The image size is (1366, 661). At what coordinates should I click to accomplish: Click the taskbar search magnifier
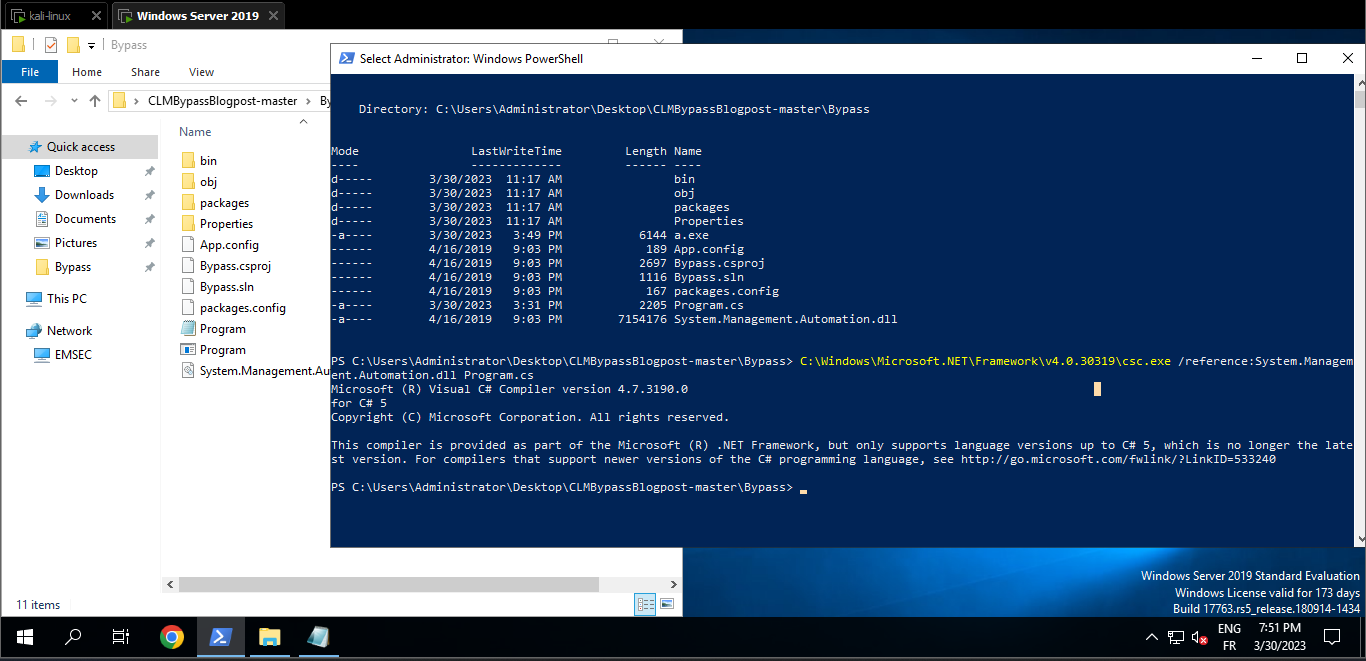pyautogui.click(x=73, y=637)
